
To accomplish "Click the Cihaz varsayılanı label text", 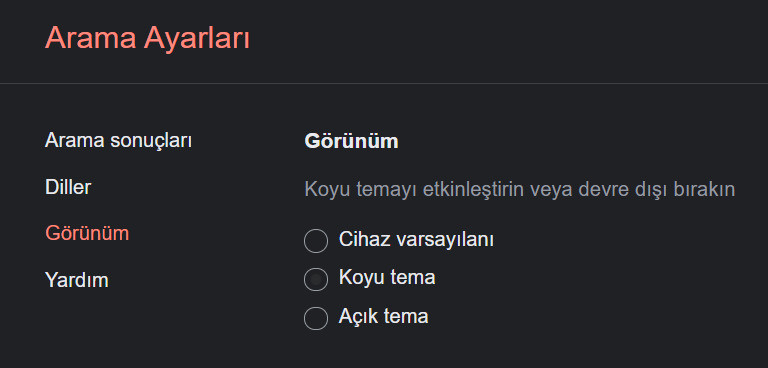I will click(x=416, y=240).
